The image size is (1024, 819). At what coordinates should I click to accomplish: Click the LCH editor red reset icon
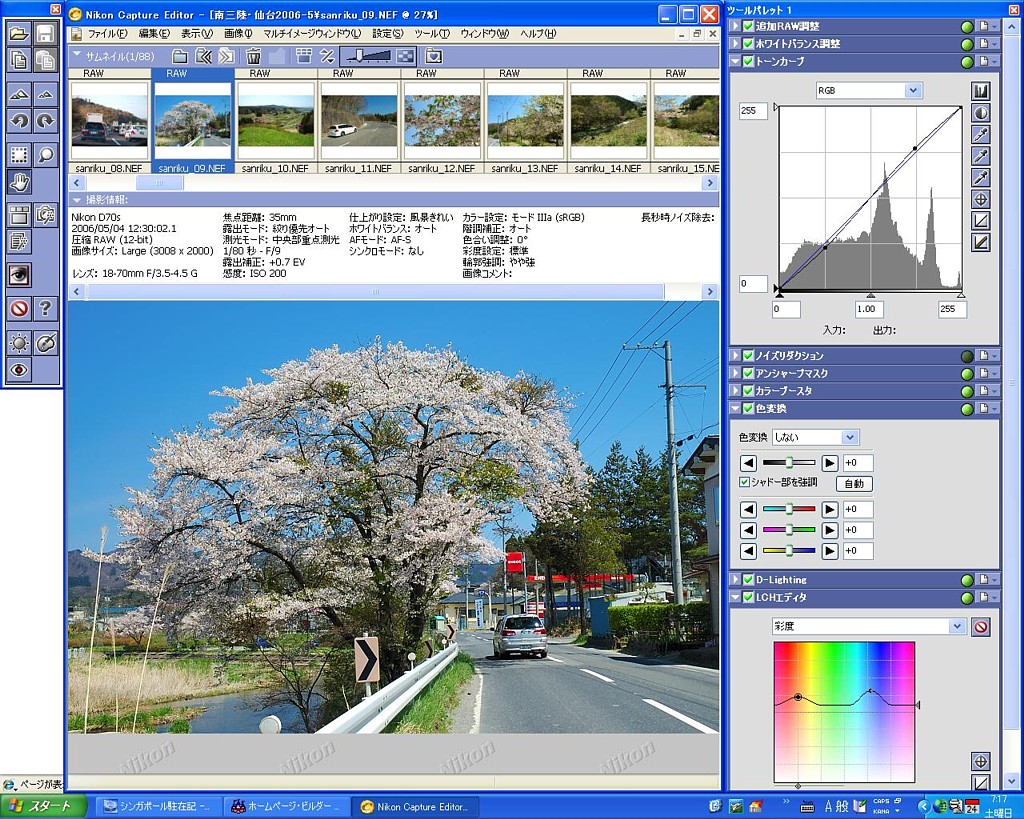pyautogui.click(x=980, y=627)
